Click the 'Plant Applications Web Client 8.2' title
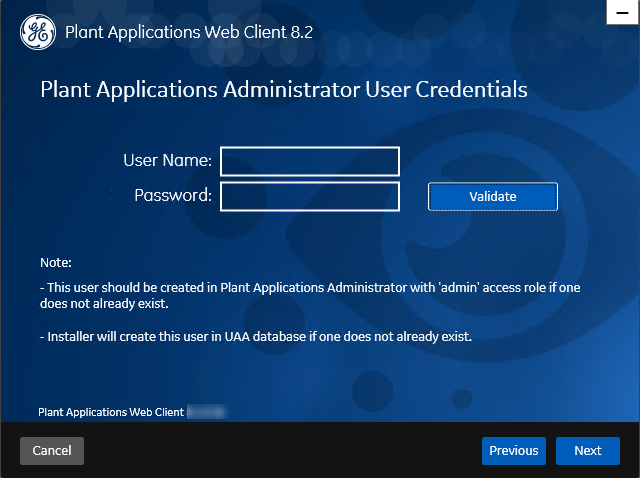 pos(189,32)
